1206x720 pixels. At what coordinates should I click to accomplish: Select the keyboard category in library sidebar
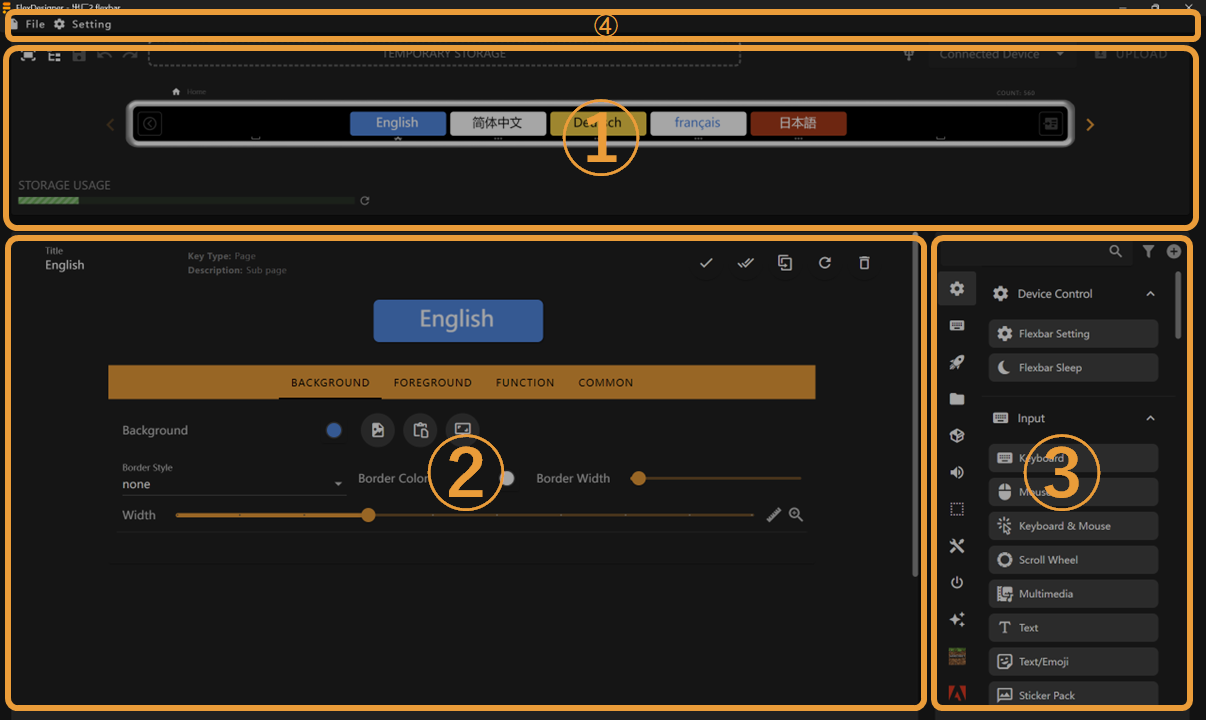click(x=957, y=326)
